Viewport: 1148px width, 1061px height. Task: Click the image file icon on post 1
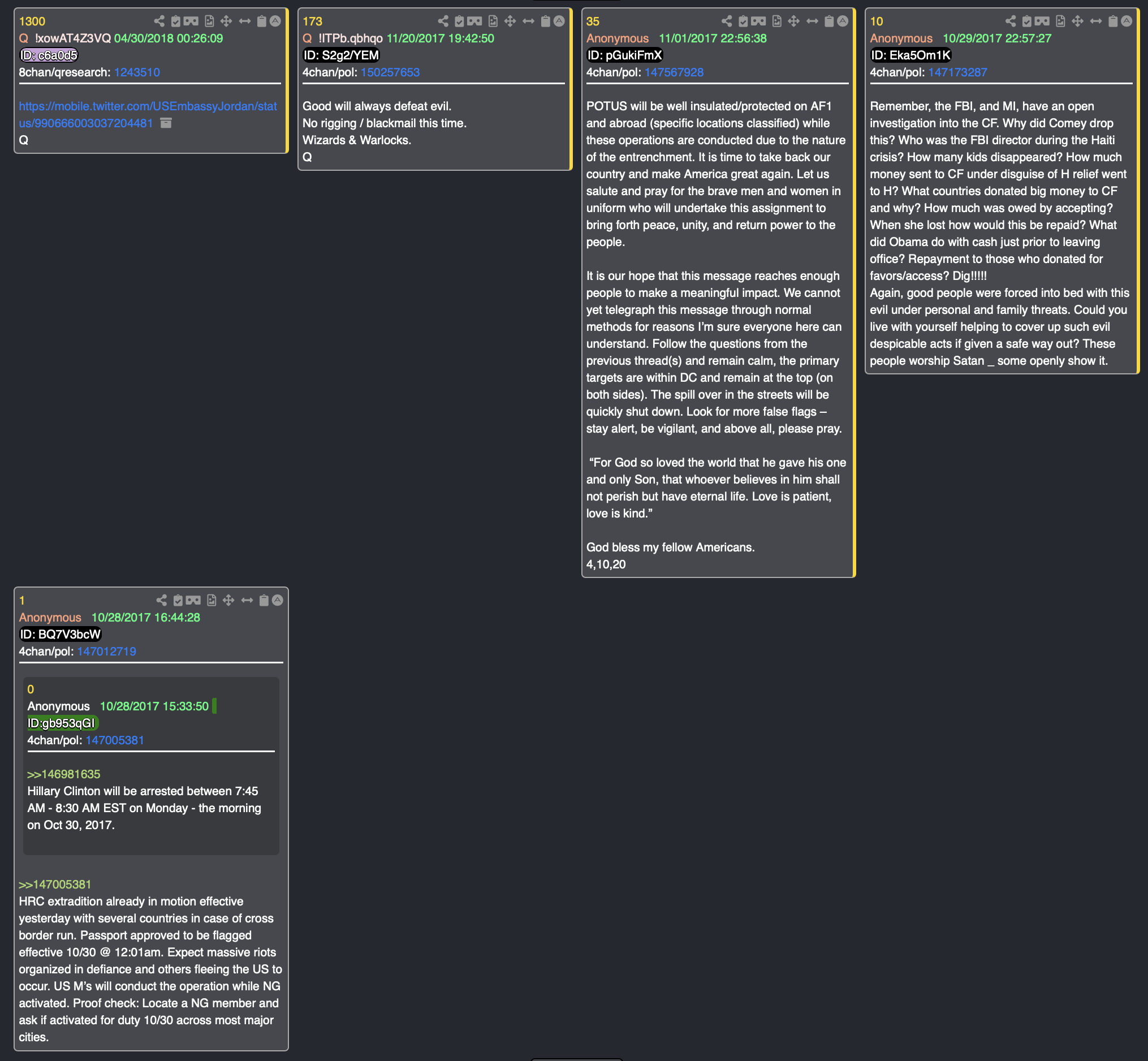coord(212,600)
